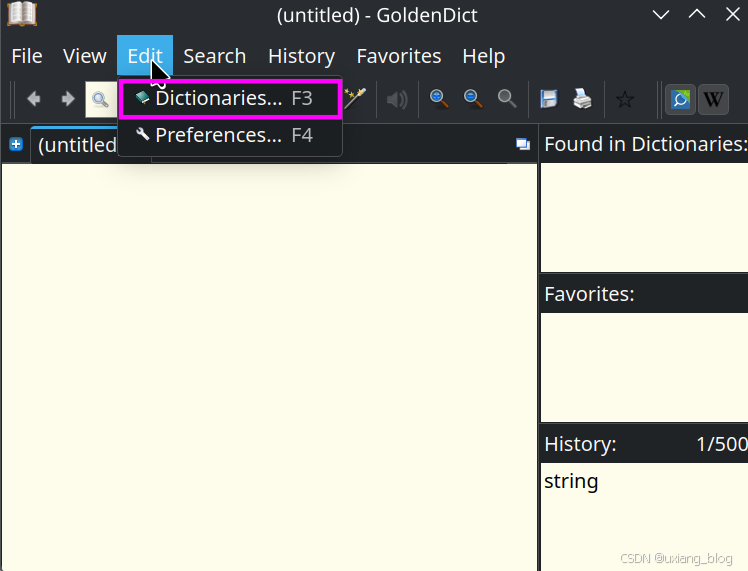Image resolution: width=748 pixels, height=571 pixels.
Task: Click the speaker pronounce word icon
Action: [397, 100]
